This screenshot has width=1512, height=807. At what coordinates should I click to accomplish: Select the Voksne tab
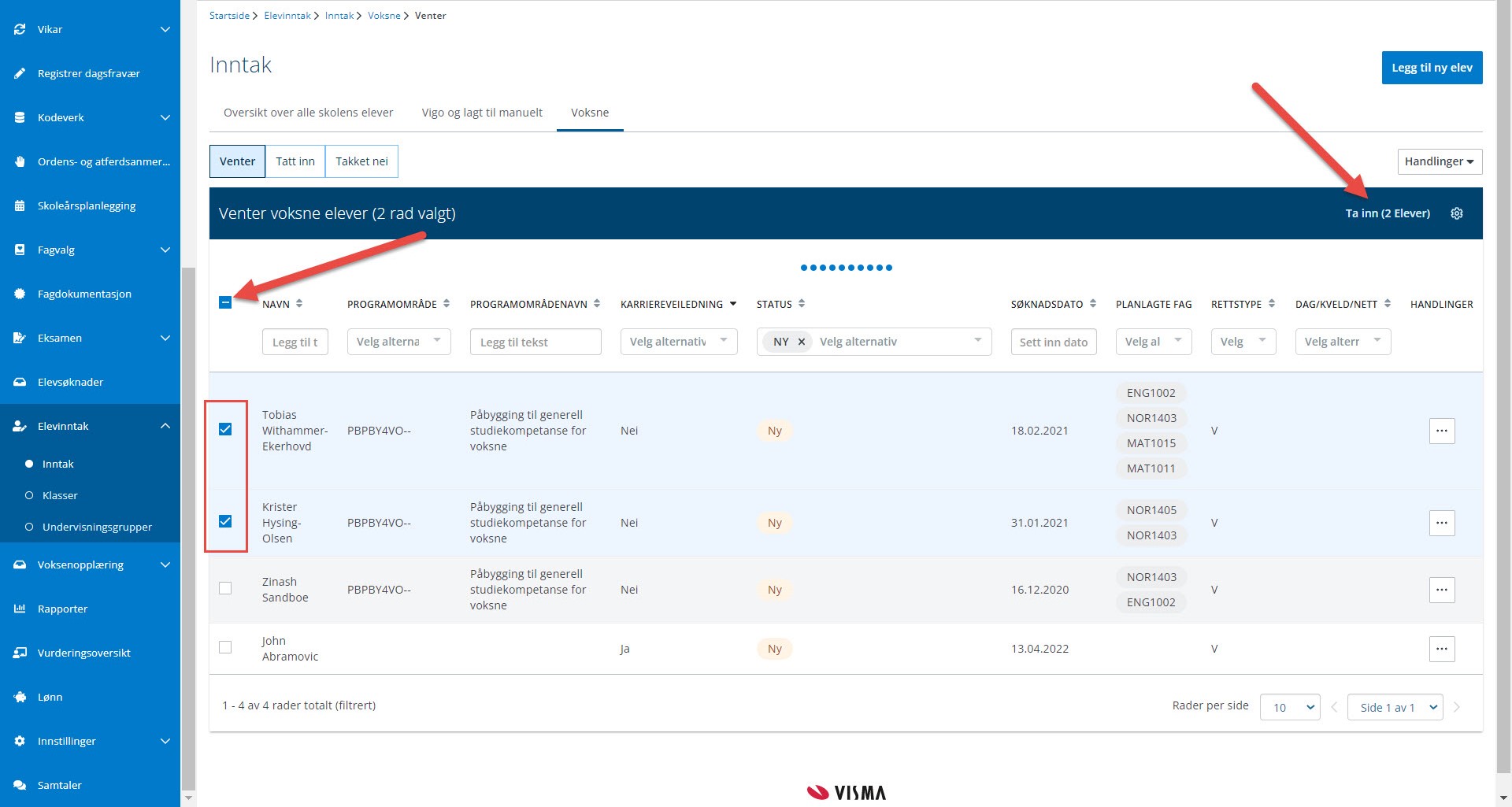pyautogui.click(x=590, y=113)
